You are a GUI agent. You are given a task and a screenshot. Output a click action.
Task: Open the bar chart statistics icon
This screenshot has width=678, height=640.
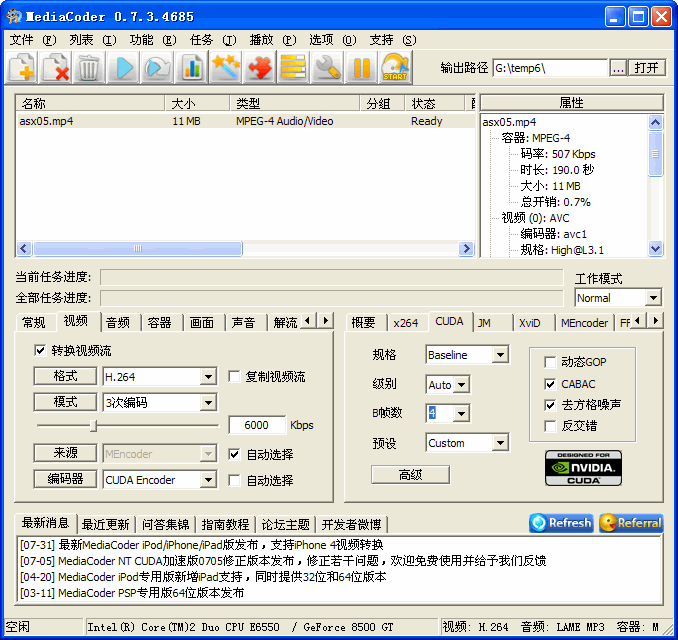click(x=192, y=67)
